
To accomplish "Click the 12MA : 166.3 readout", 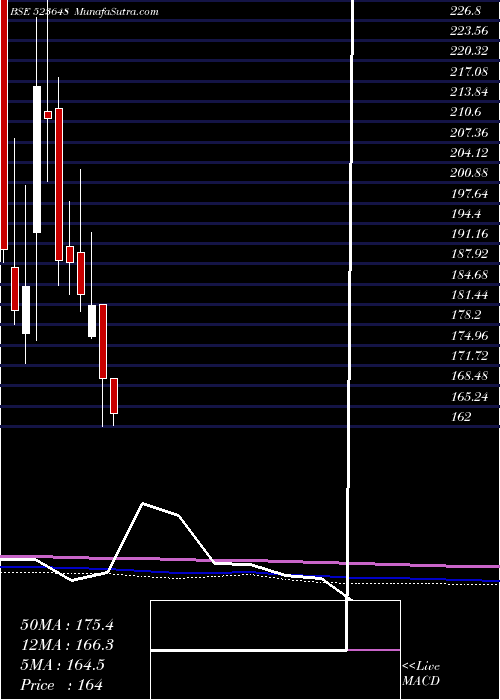I will coord(67,645).
